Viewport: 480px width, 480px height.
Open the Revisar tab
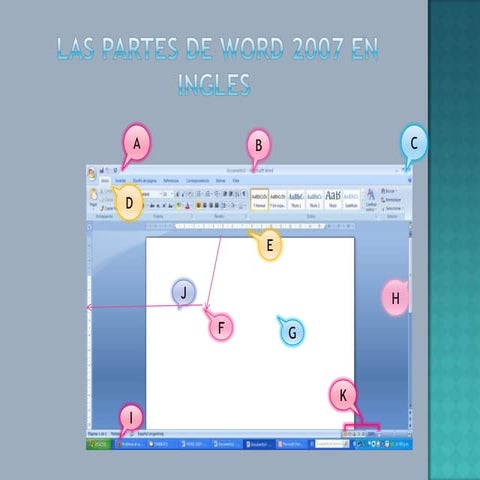(220, 181)
